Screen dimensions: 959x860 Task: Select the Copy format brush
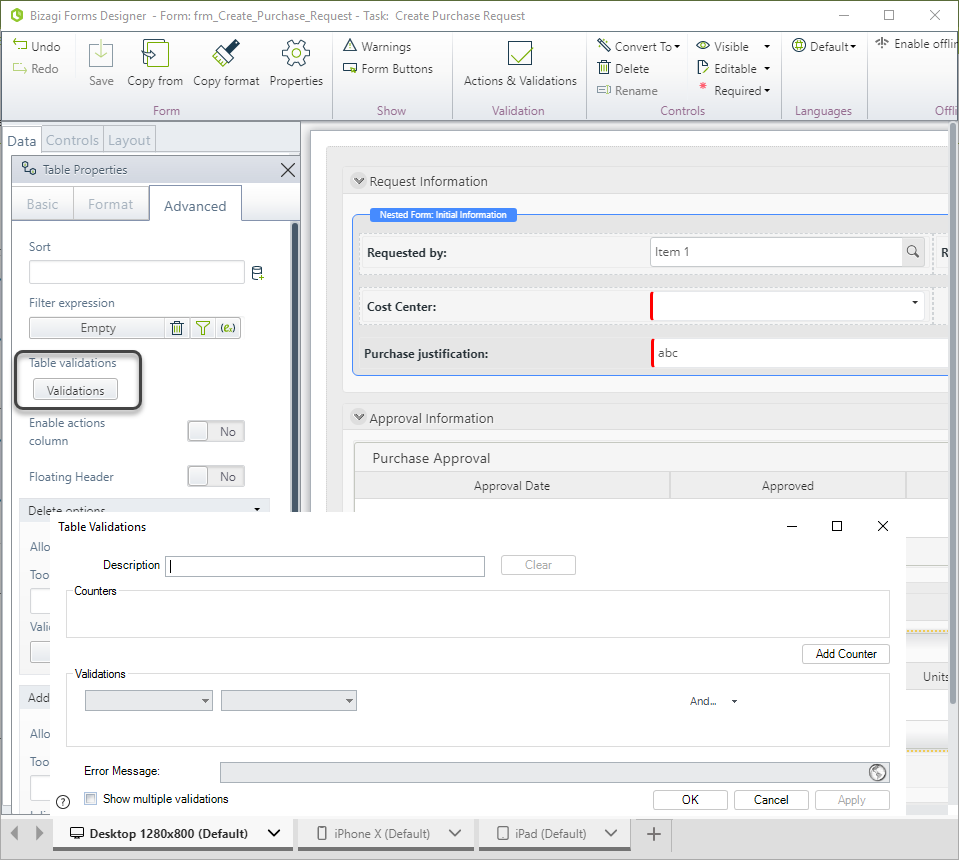226,54
